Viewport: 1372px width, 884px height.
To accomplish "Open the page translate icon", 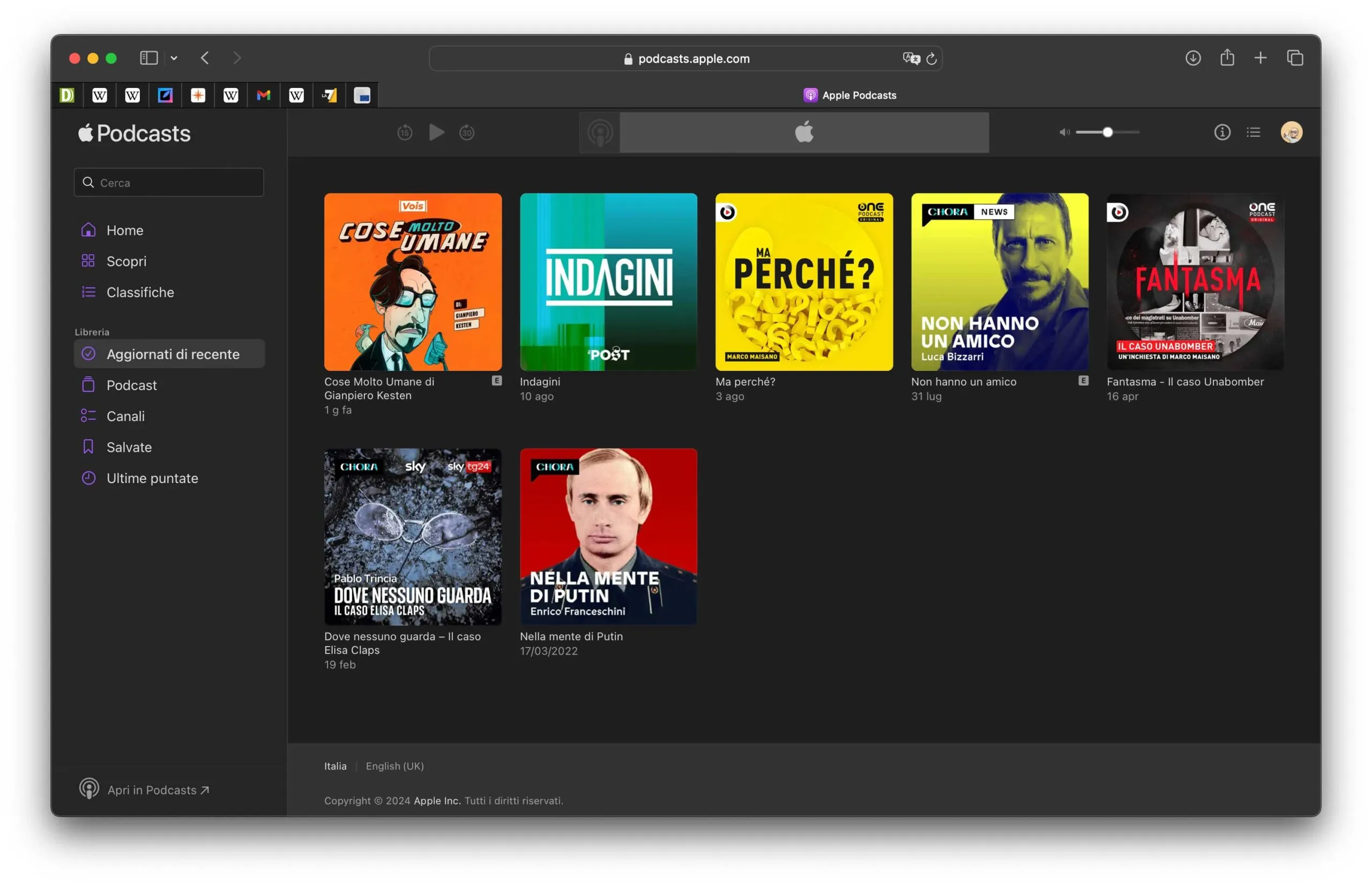I will pyautogui.click(x=911, y=58).
